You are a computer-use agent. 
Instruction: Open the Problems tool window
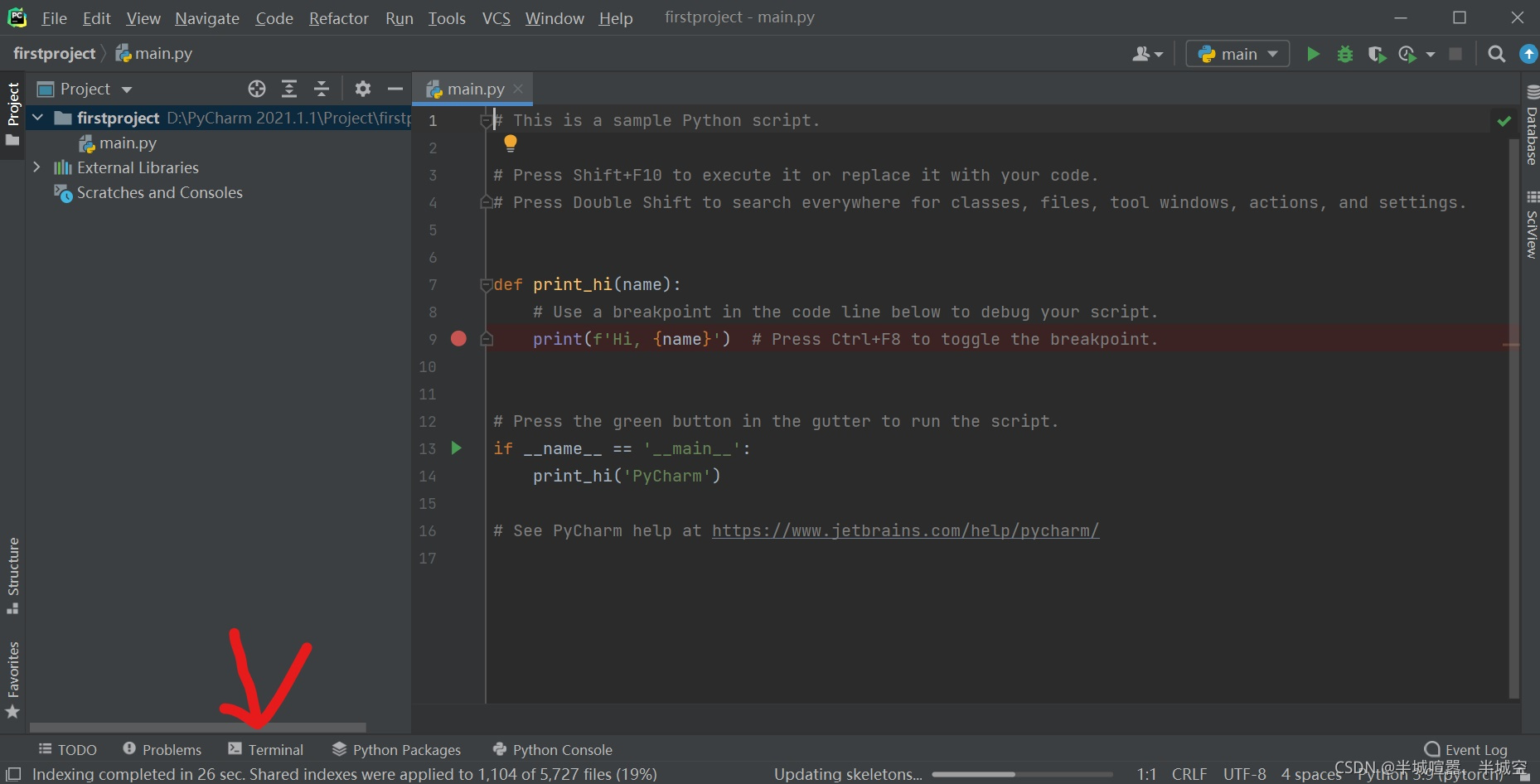pyautogui.click(x=162, y=749)
